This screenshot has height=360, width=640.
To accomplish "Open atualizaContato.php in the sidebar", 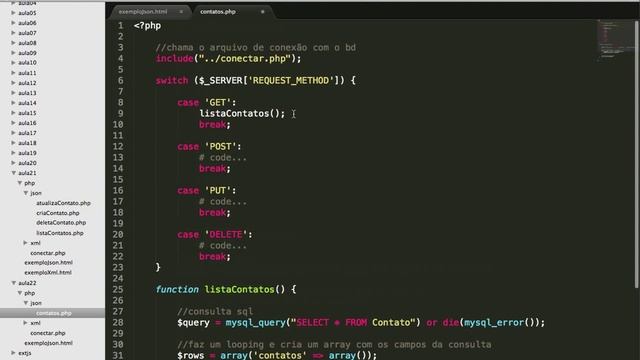I will coord(63,203).
